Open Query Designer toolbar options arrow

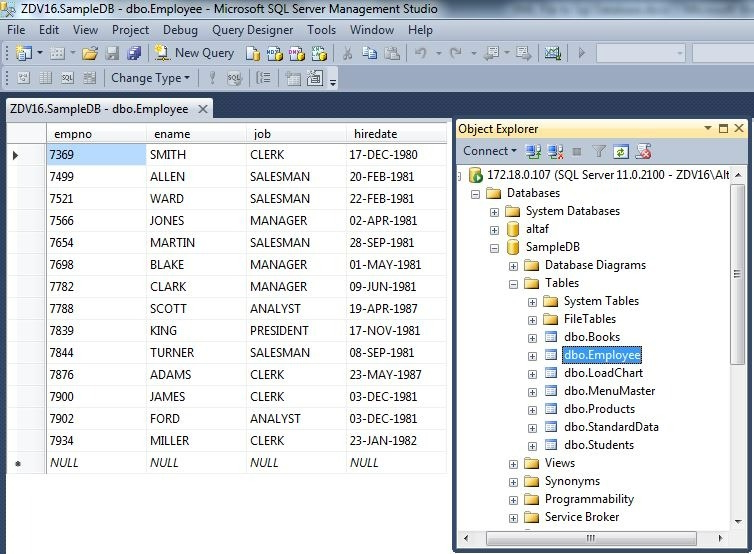coord(332,83)
